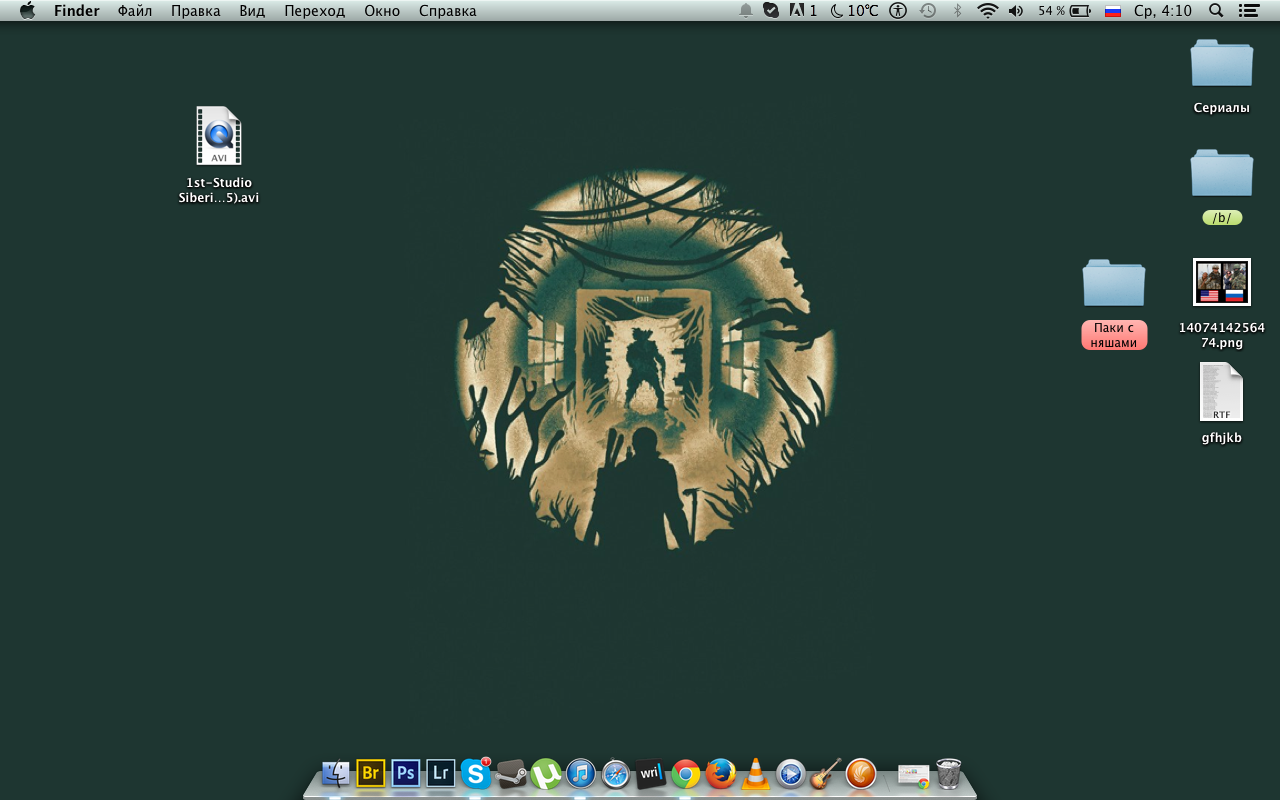Screen dimensions: 1280x800
Task: Open the Переход menu
Action: coord(314,11)
